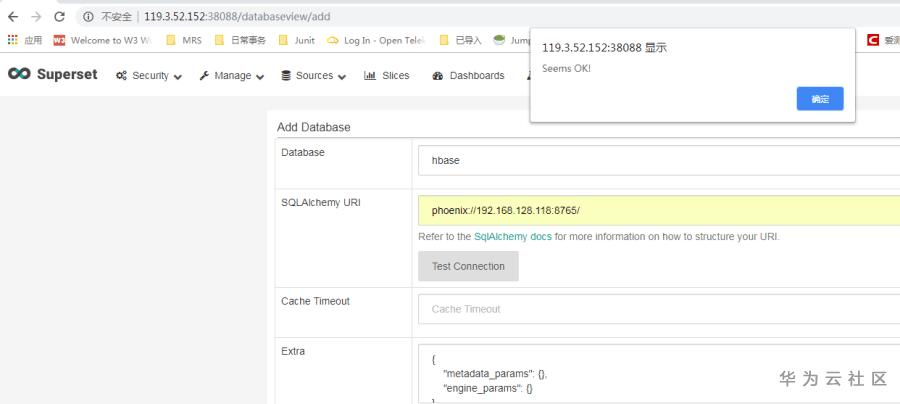This screenshot has width=900, height=404.
Task: Expand the Security dropdown menu
Action: click(x=149, y=76)
